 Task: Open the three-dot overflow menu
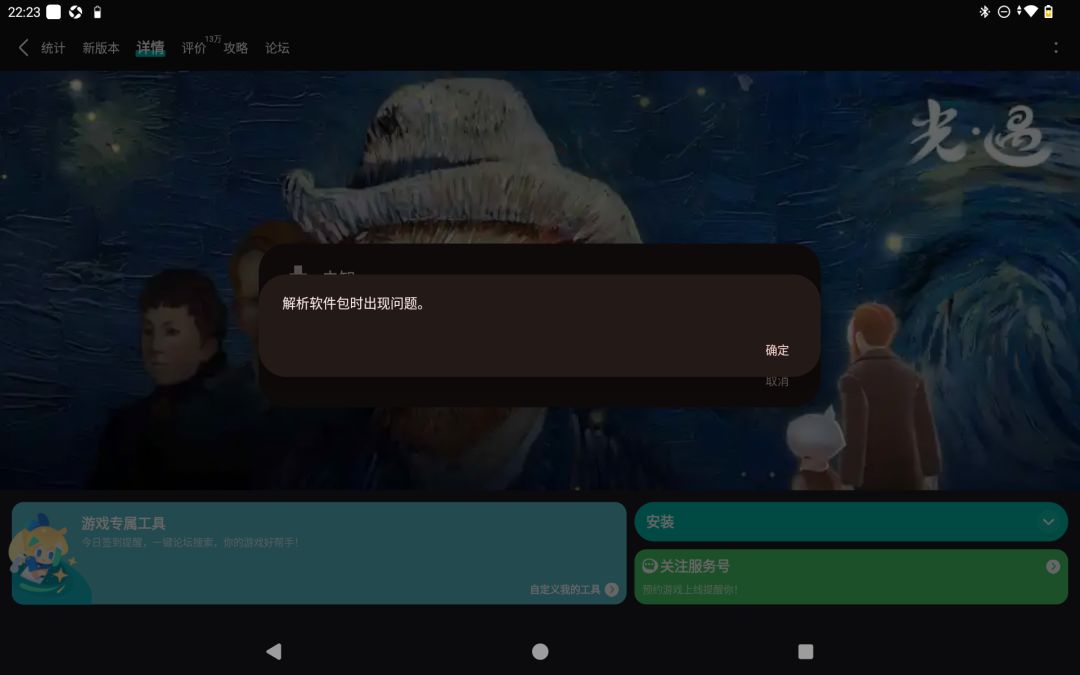point(1055,48)
